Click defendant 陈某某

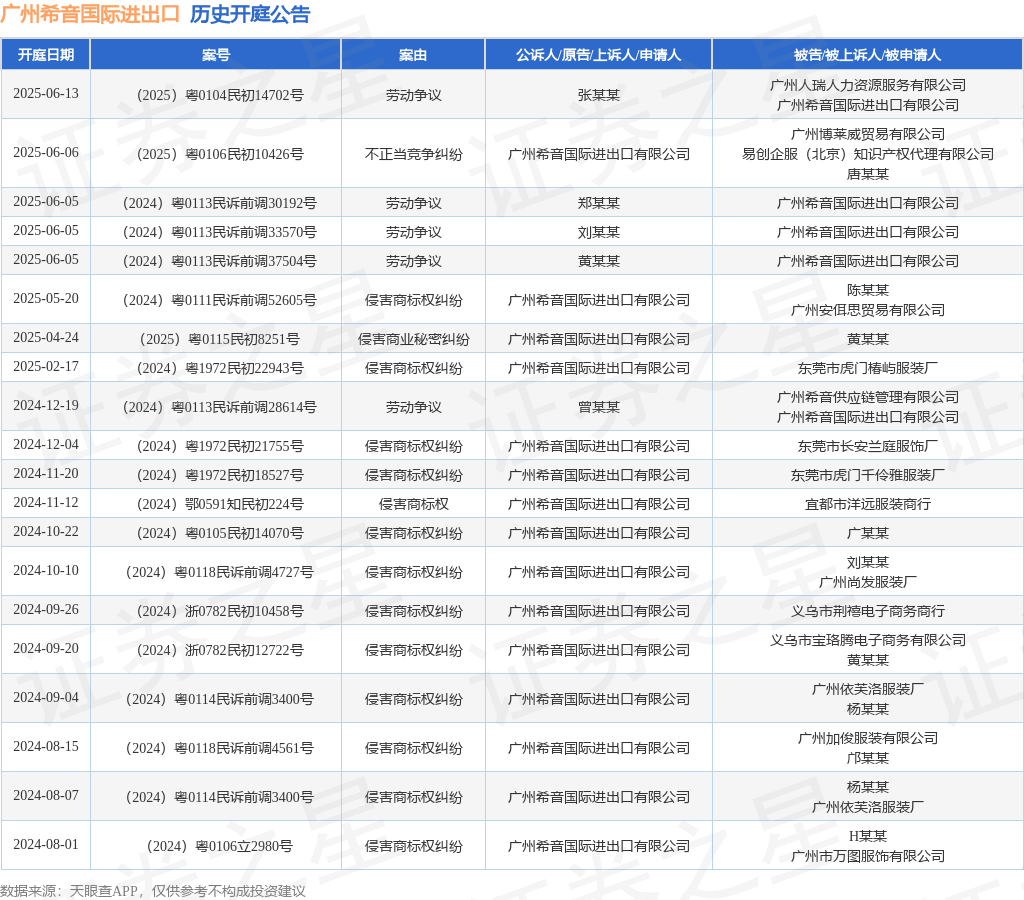click(868, 290)
